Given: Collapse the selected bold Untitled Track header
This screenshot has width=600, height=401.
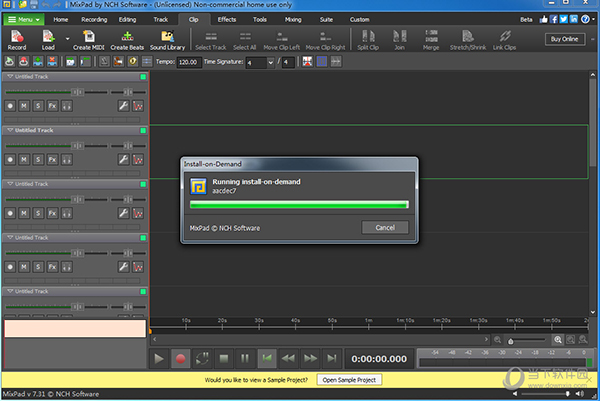Looking at the screenshot, I should click(x=10, y=130).
